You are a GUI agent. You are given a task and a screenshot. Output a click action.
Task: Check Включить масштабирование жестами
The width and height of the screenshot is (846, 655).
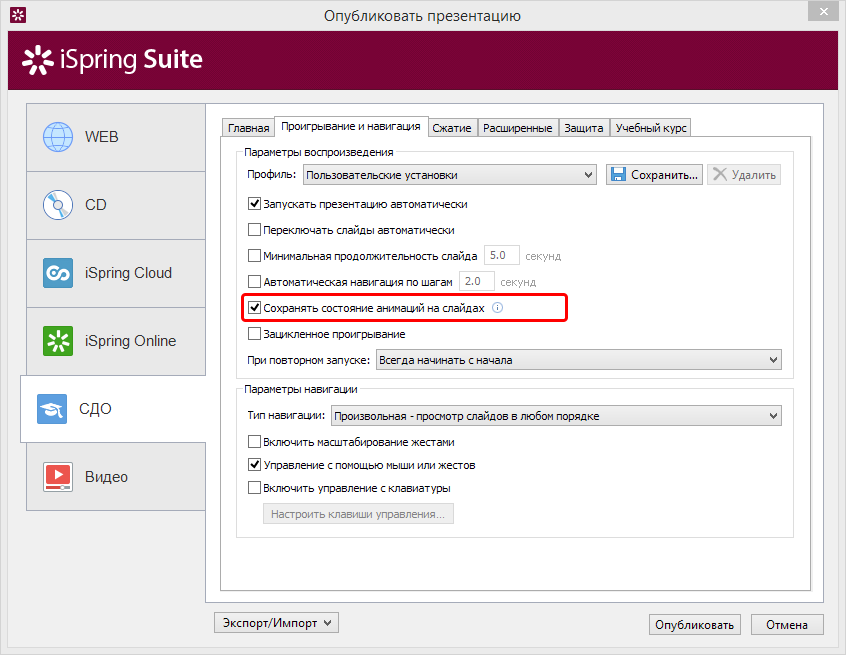coord(254,442)
